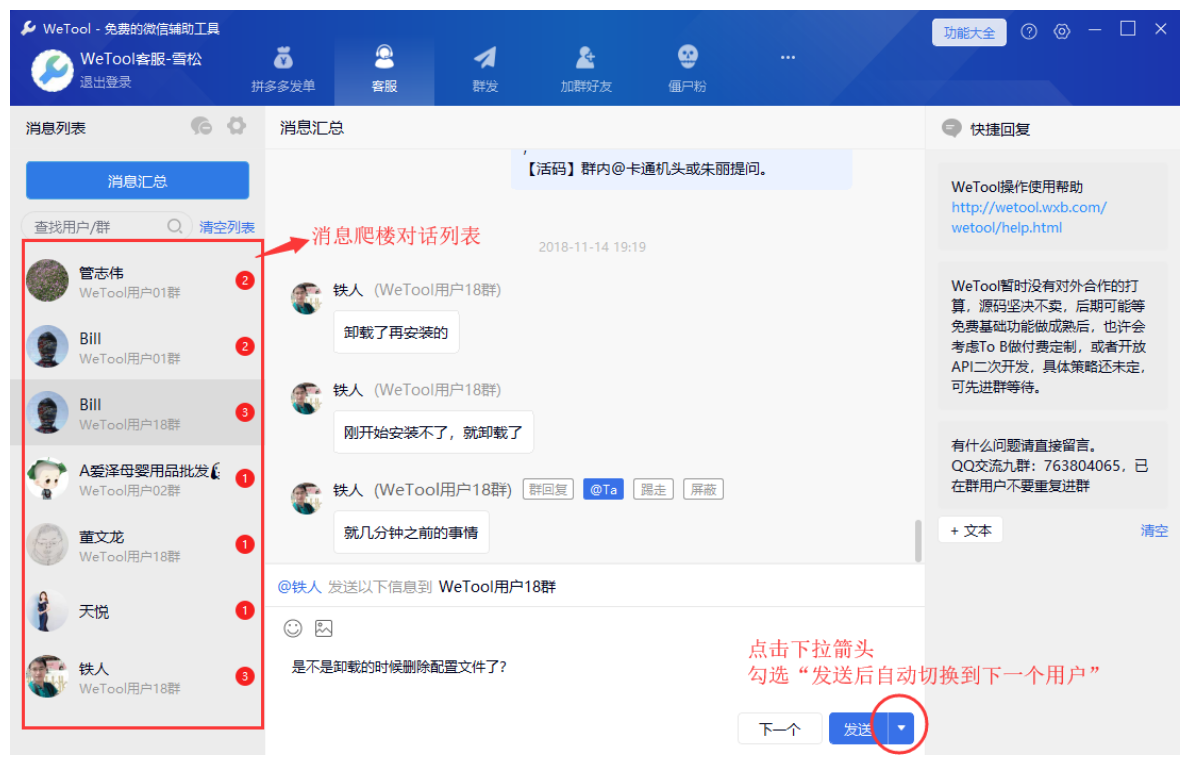This screenshot has width=1204, height=759.
Task: Click 清空列表 link
Action: [x=227, y=227]
